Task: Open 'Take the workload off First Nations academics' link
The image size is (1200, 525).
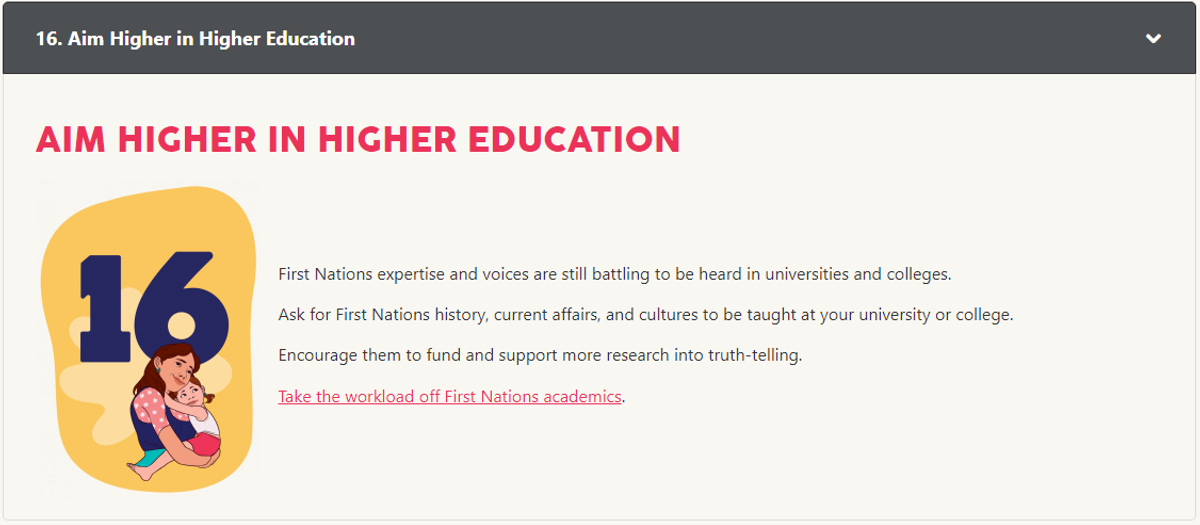Action: pos(450,396)
